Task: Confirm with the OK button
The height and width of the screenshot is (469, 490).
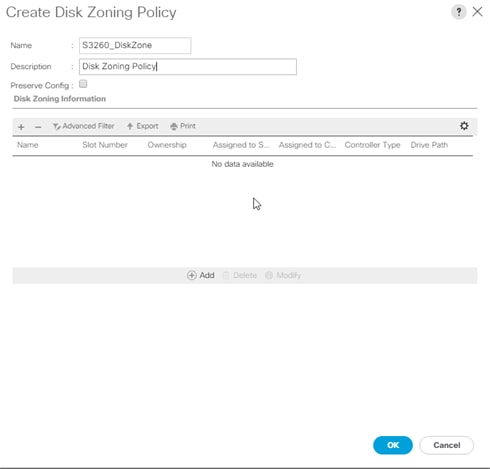Action: (x=393, y=445)
